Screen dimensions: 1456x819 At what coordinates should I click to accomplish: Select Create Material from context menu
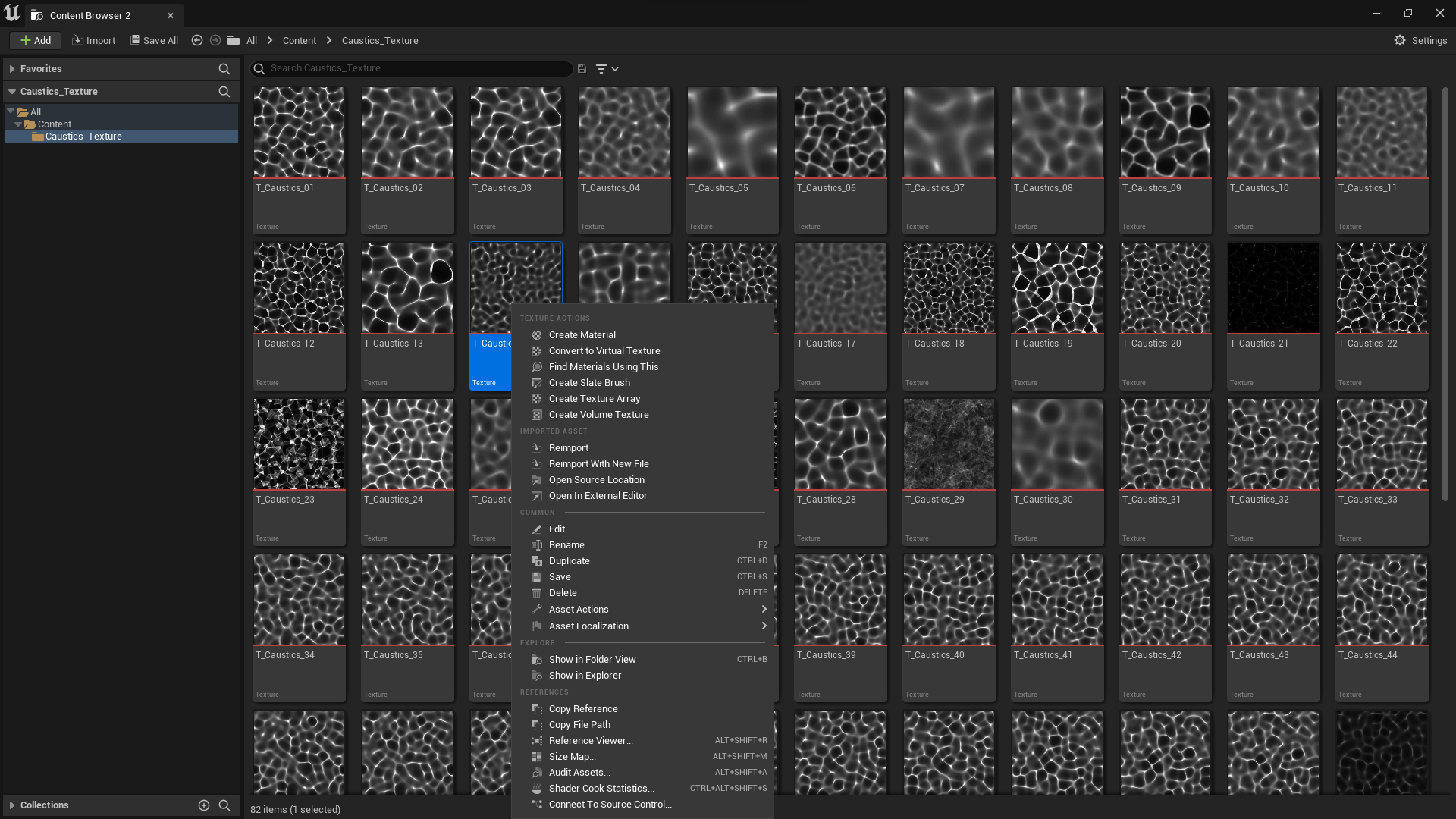[582, 334]
